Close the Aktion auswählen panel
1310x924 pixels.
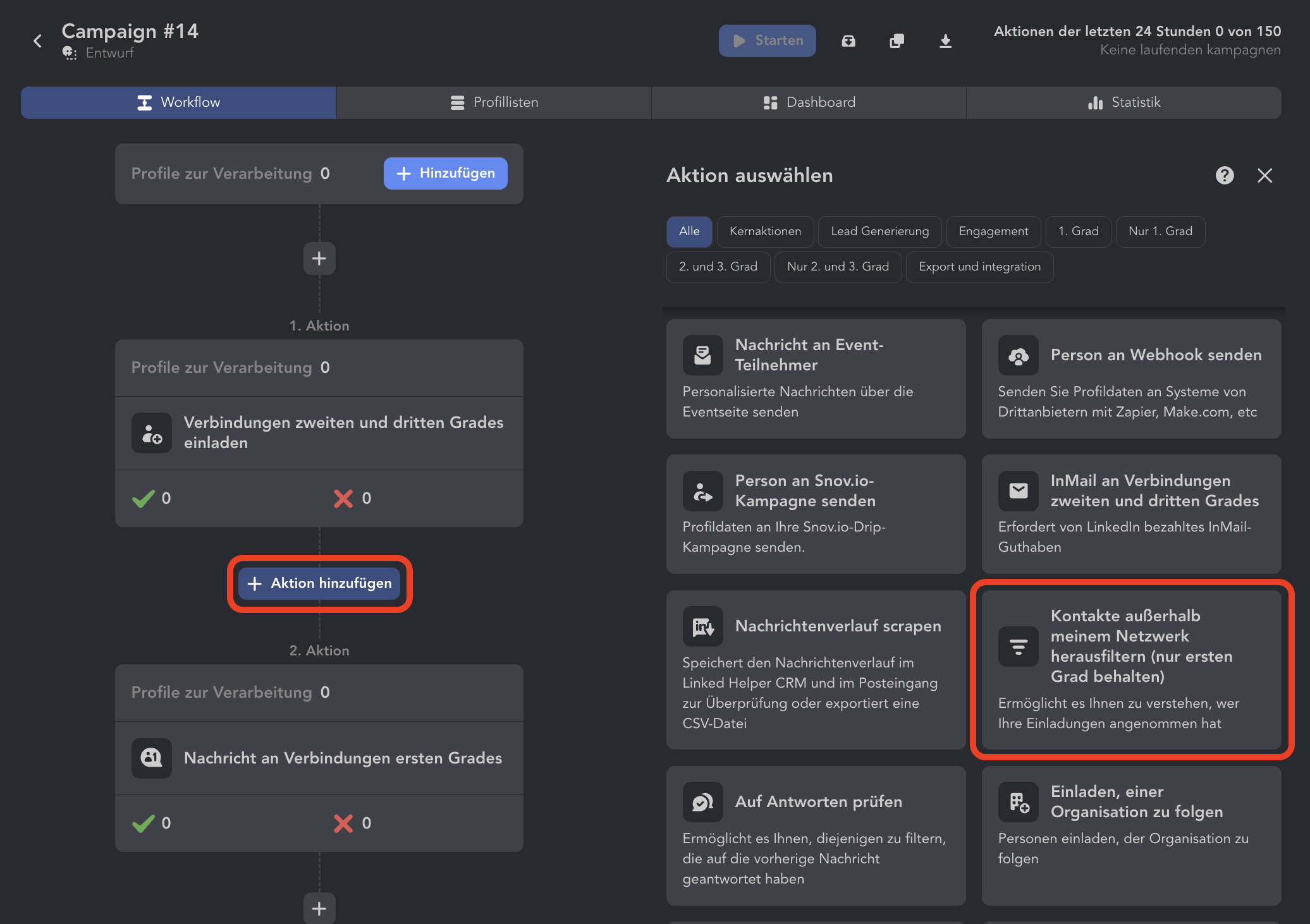click(x=1264, y=176)
